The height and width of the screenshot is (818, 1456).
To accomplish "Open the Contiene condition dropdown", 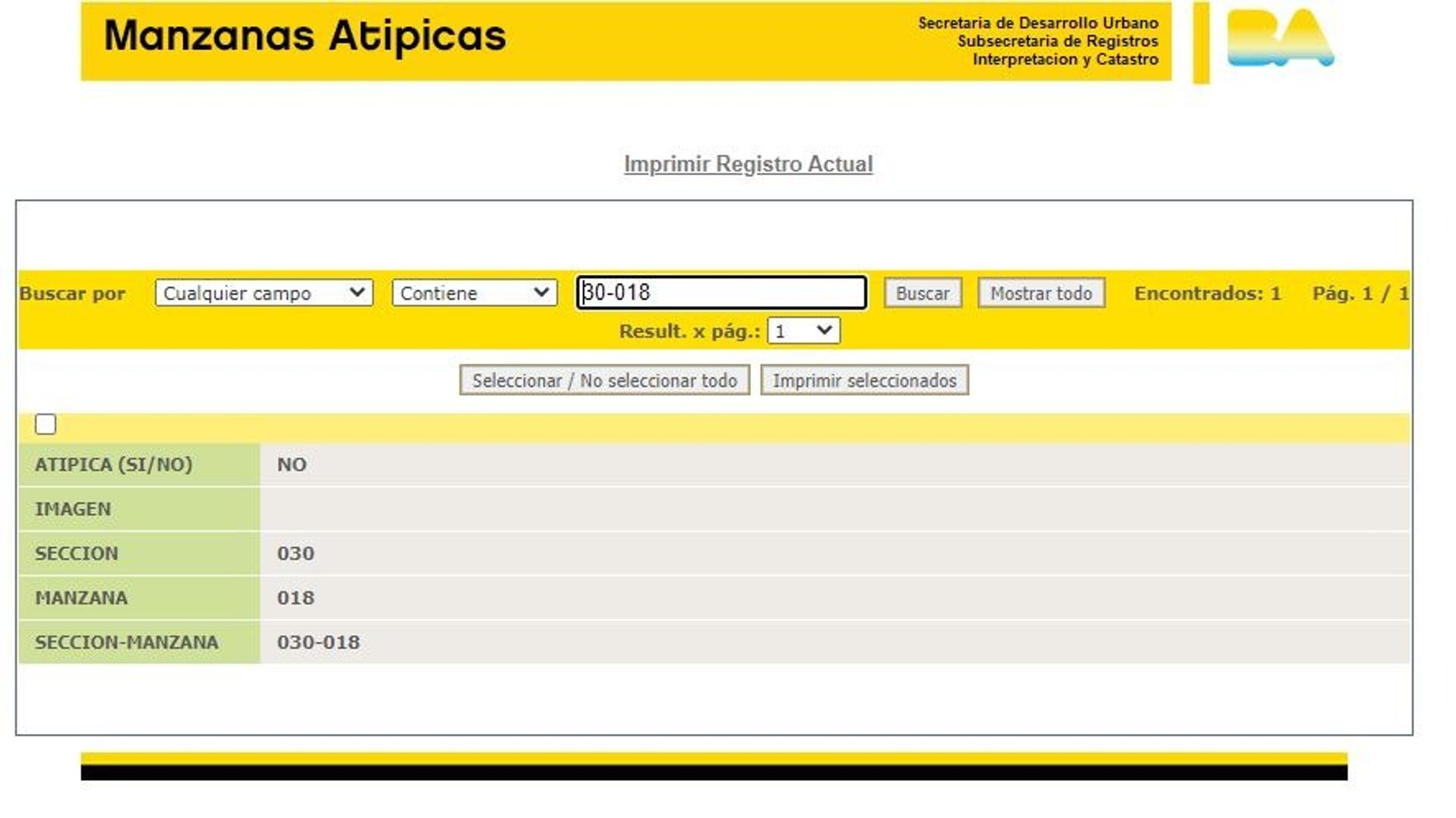I will pos(475,293).
